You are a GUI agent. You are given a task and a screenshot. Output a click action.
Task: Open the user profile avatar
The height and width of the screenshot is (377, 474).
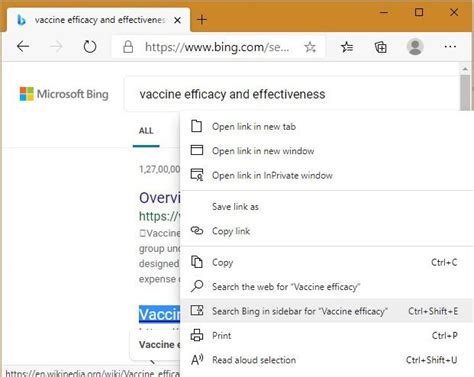tap(415, 47)
